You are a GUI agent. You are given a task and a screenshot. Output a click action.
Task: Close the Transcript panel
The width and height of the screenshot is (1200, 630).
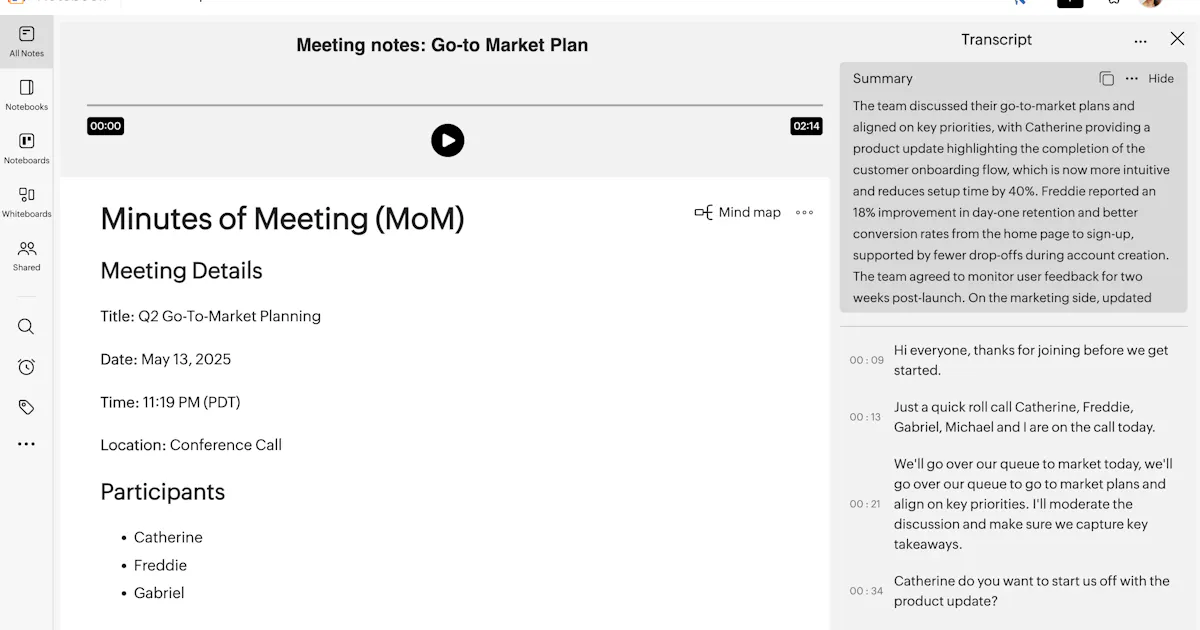pos(1177,39)
